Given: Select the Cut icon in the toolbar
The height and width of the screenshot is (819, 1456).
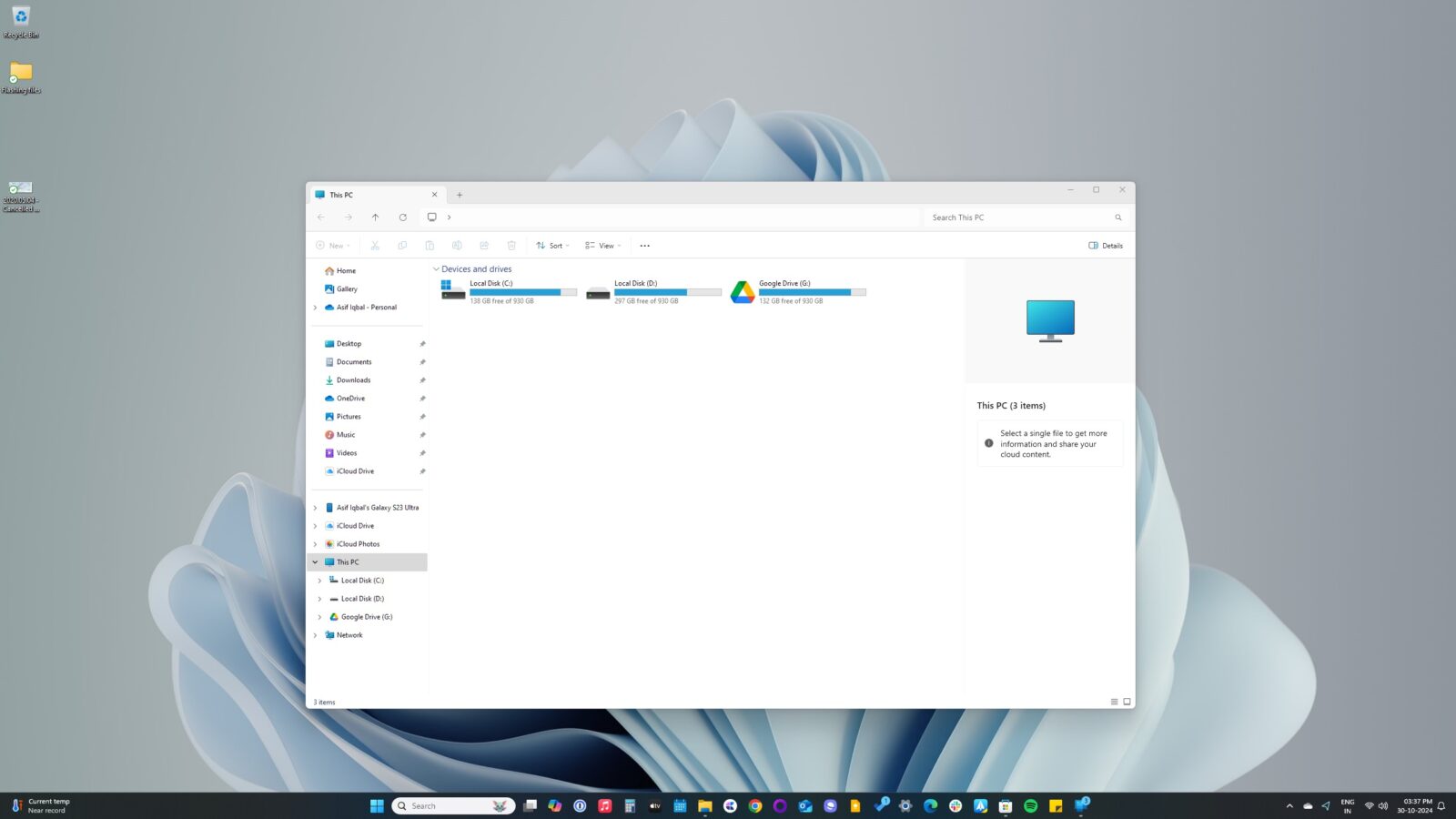Looking at the screenshot, I should (374, 245).
